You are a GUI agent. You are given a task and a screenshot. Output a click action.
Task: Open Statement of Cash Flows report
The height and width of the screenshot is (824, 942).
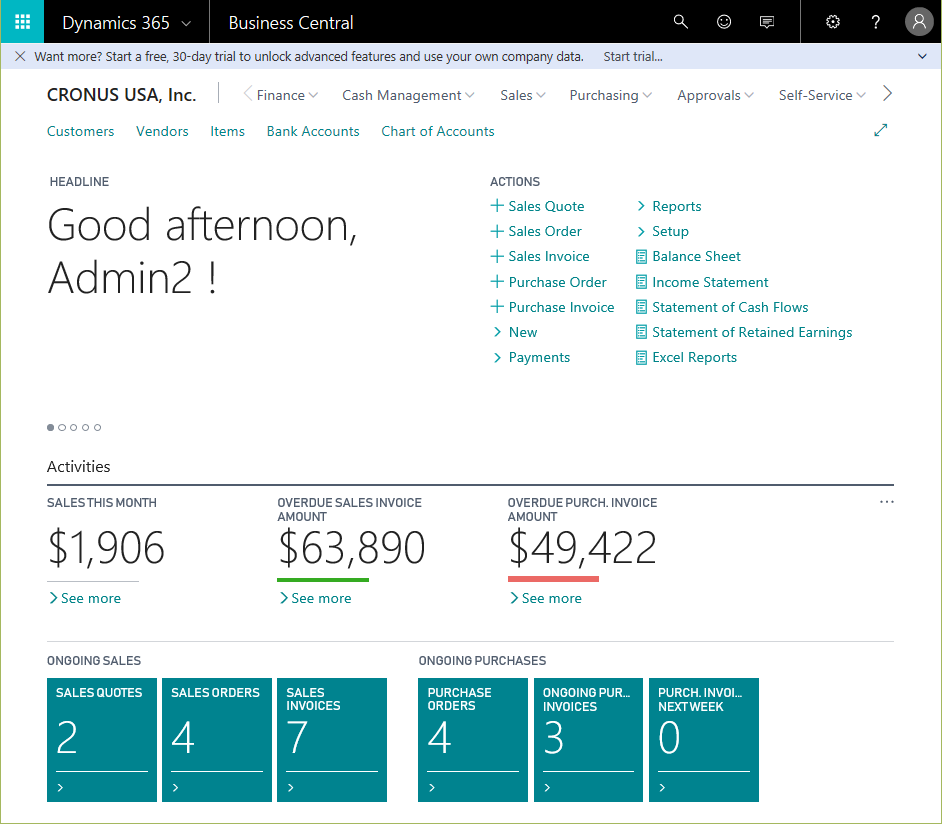(722, 307)
